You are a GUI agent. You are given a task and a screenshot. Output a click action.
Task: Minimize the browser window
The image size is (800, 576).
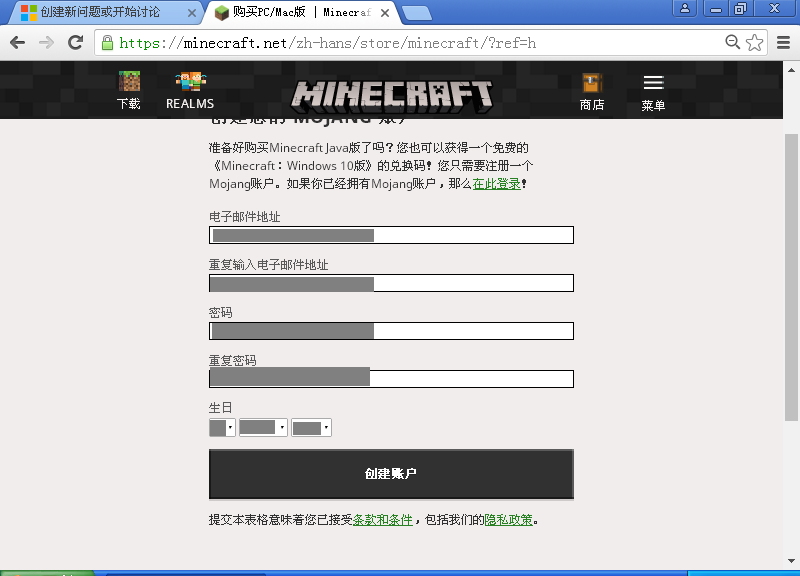point(716,8)
